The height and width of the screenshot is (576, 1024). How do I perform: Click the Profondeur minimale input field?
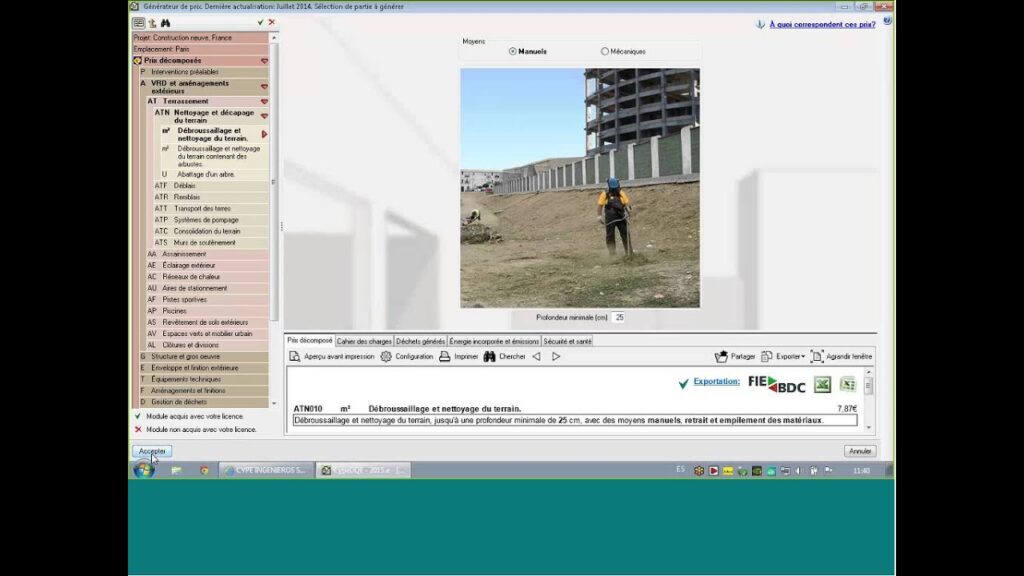(619, 317)
